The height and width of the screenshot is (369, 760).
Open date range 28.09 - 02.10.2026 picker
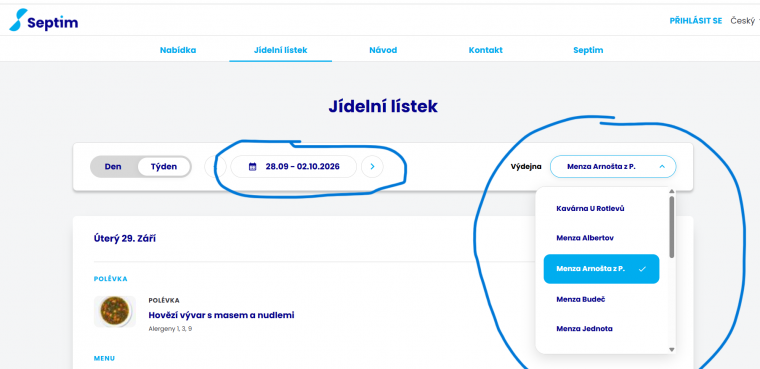click(x=294, y=167)
